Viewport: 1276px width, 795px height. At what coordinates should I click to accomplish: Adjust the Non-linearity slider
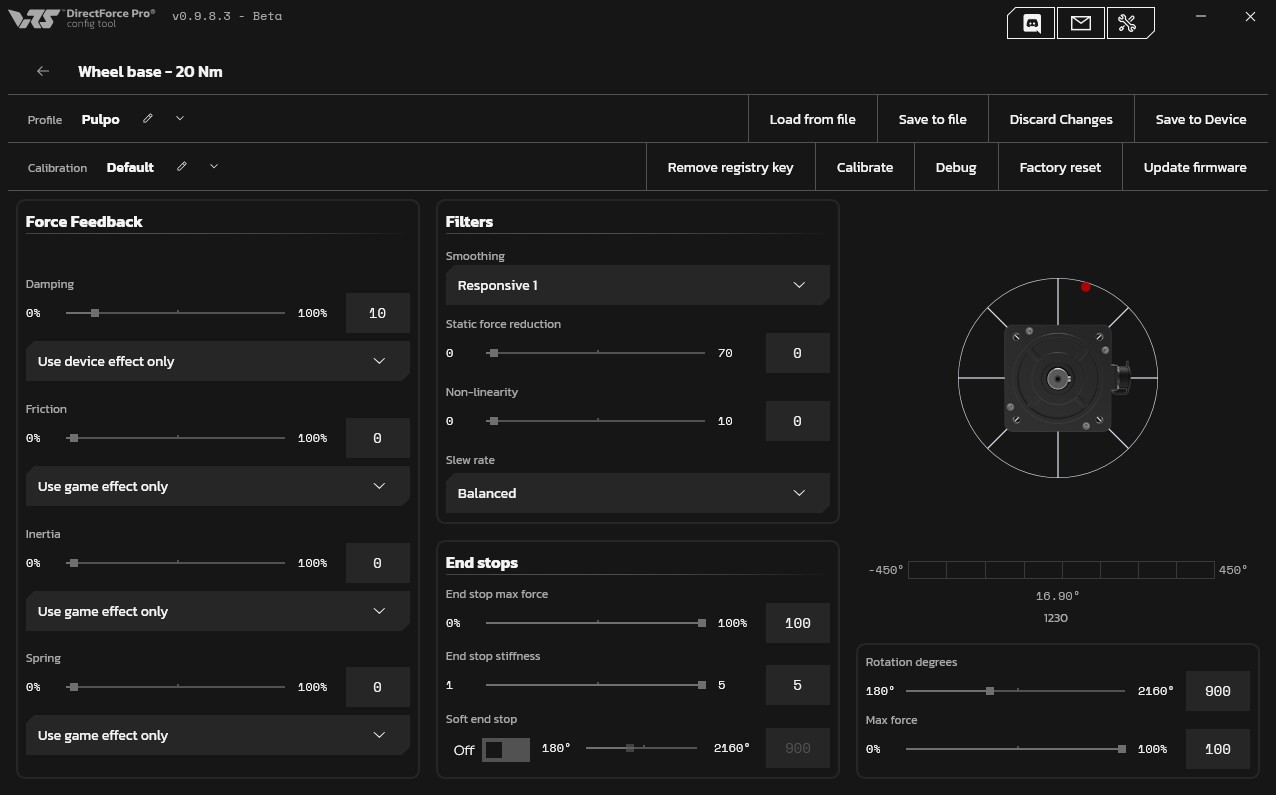pyautogui.click(x=596, y=421)
